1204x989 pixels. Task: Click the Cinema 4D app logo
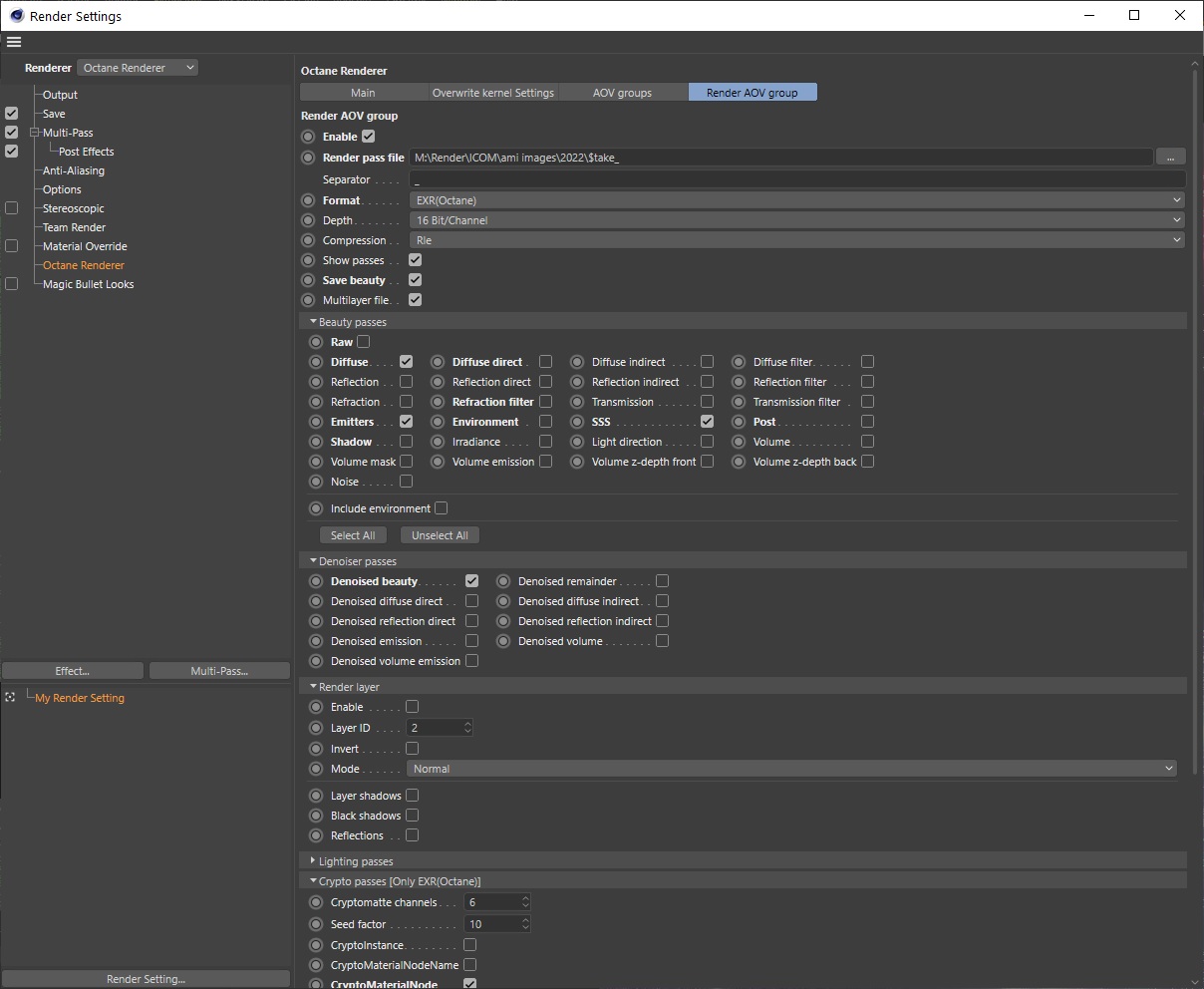17,15
